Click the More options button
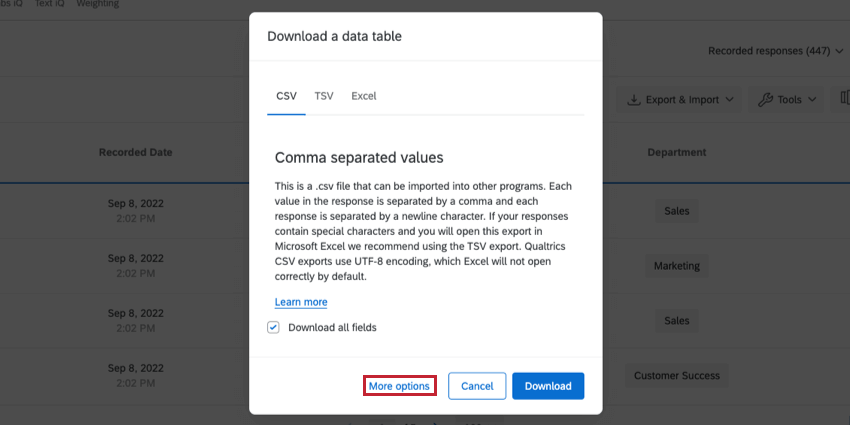 (x=399, y=386)
